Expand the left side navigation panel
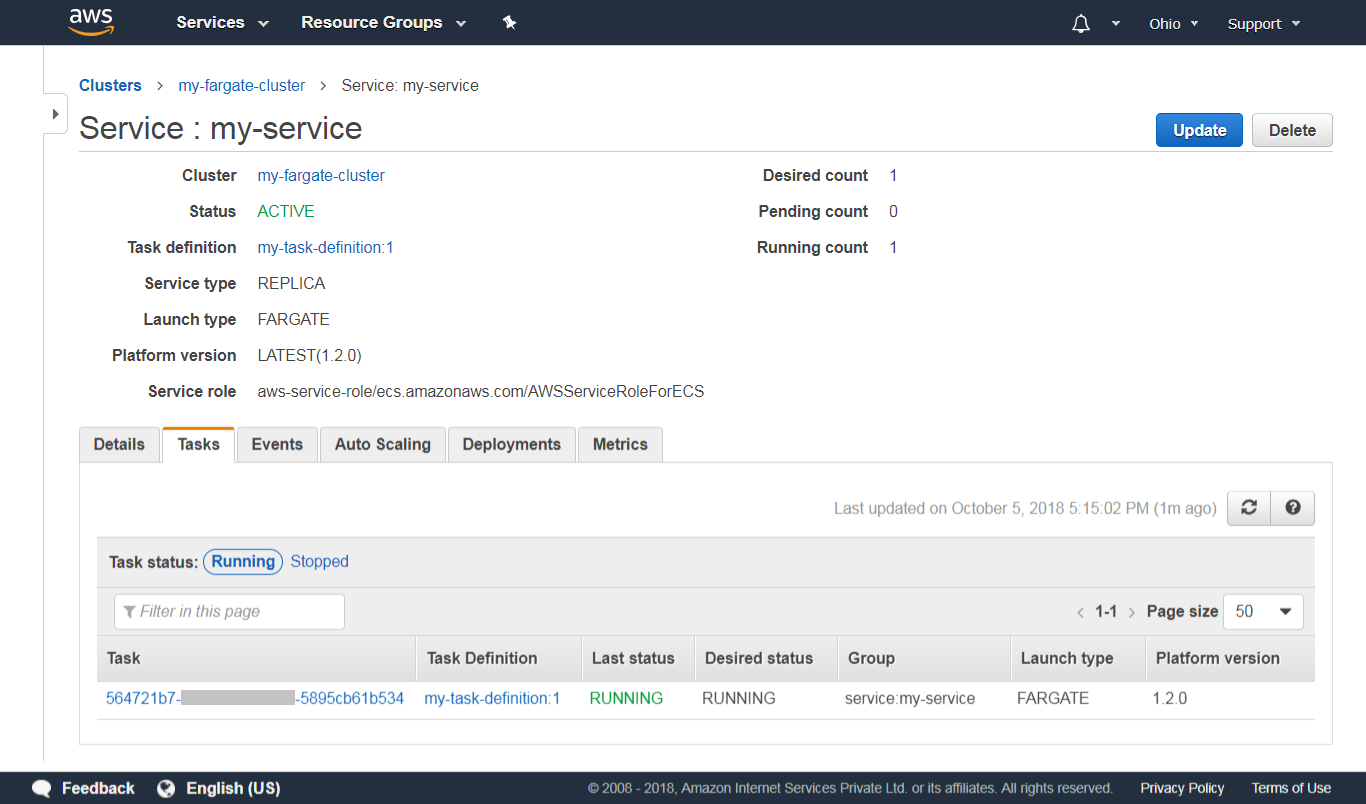This screenshot has height=804, width=1366. (x=56, y=114)
